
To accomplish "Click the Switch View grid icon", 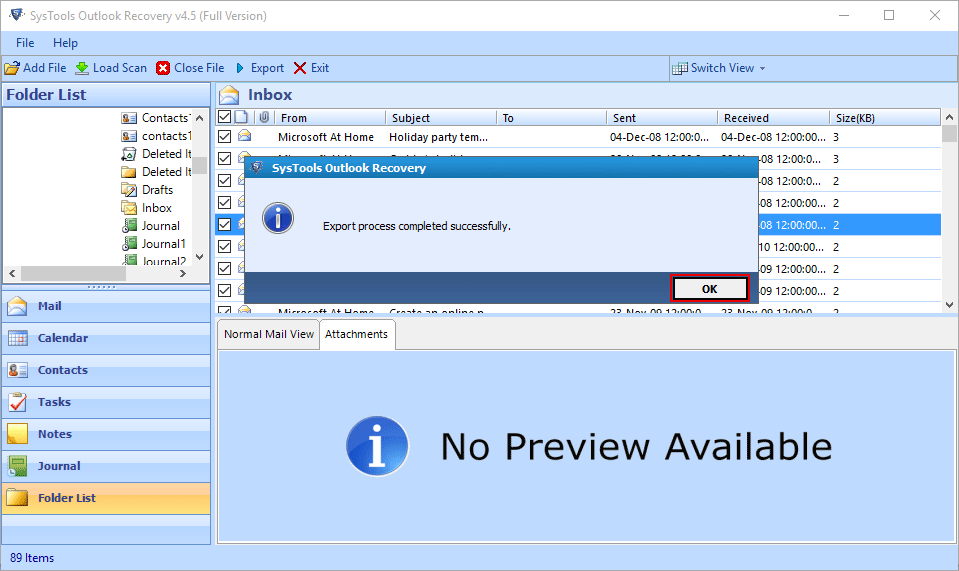I will click(679, 68).
